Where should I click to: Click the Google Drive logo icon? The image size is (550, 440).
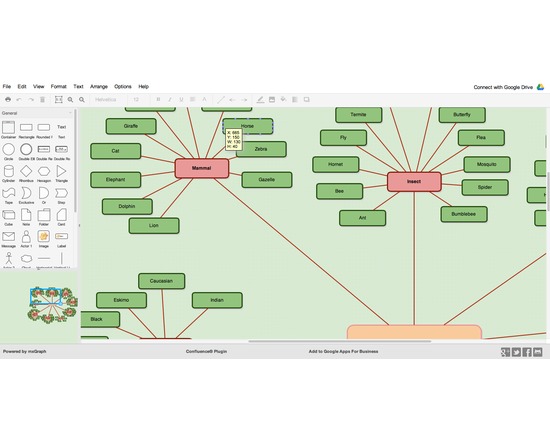coord(541,87)
